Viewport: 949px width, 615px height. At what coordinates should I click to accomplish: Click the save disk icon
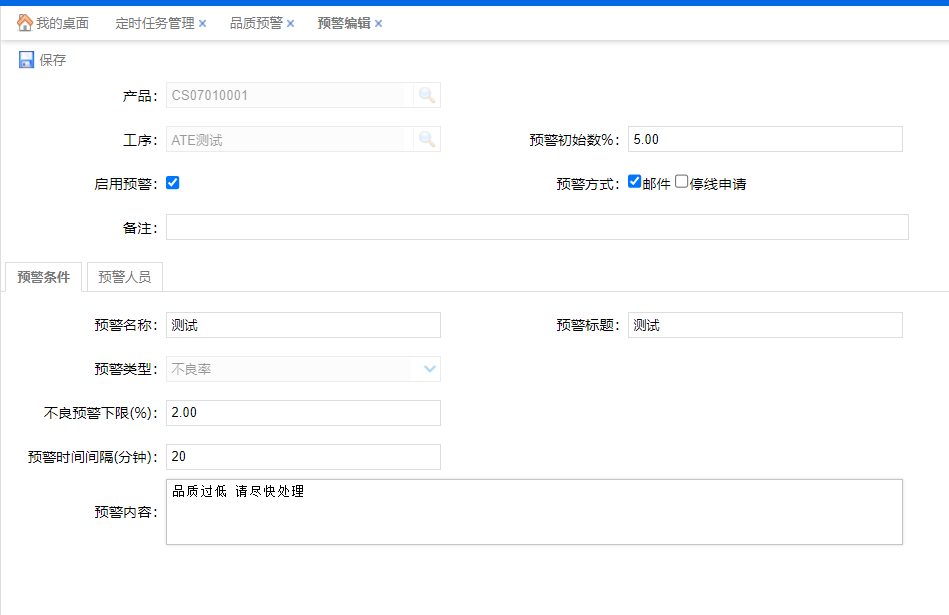[26, 60]
